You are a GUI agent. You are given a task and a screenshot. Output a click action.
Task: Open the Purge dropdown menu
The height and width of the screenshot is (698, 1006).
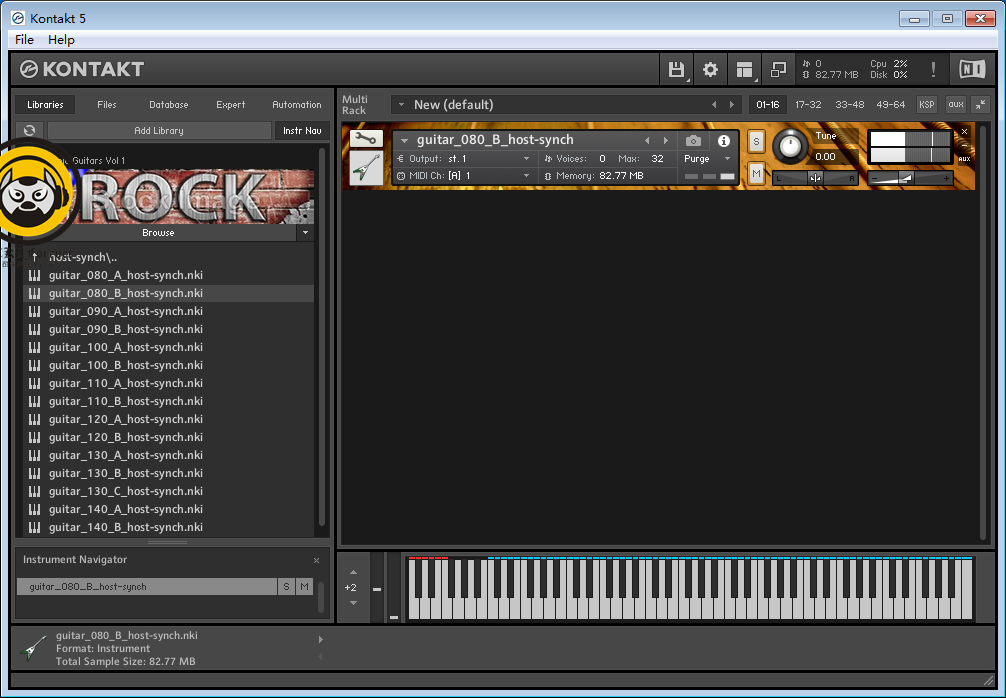click(708, 158)
